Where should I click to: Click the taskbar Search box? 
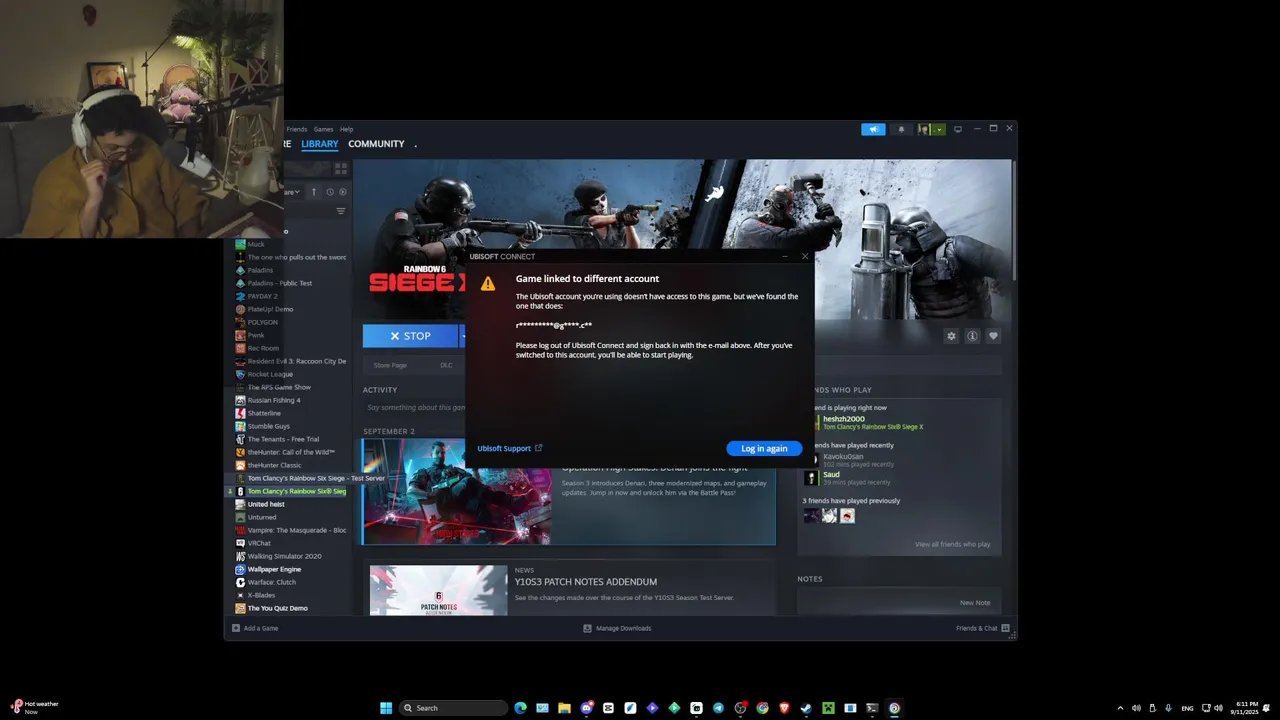pos(455,708)
